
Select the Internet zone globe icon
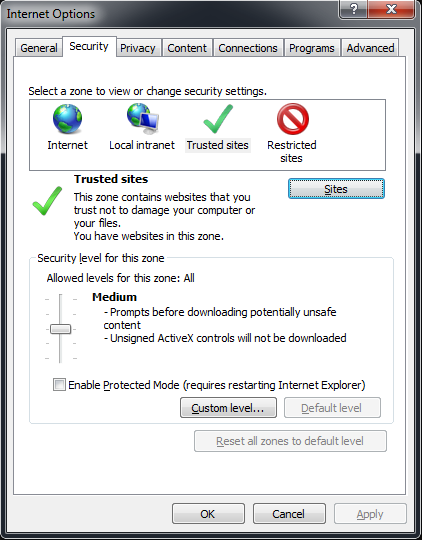[x=68, y=119]
